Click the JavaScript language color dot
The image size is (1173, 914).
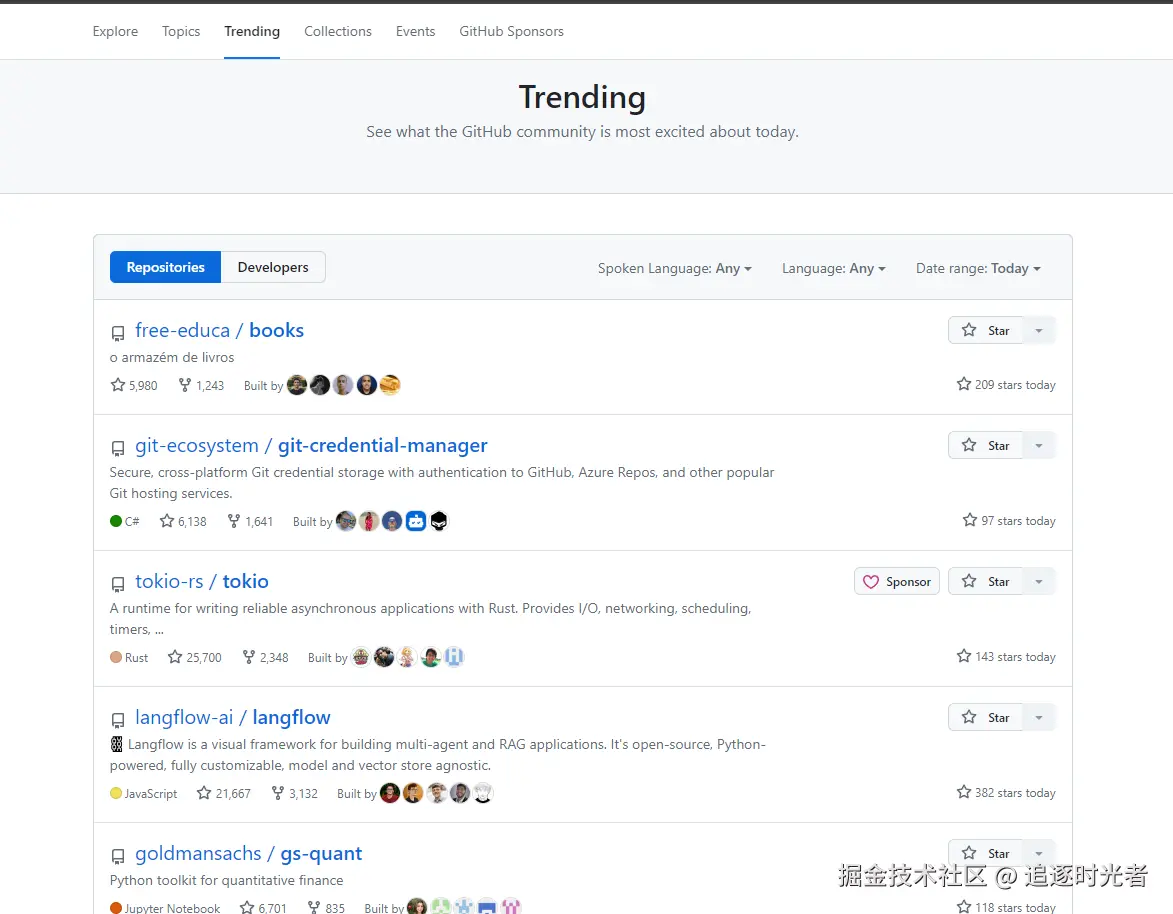point(116,794)
